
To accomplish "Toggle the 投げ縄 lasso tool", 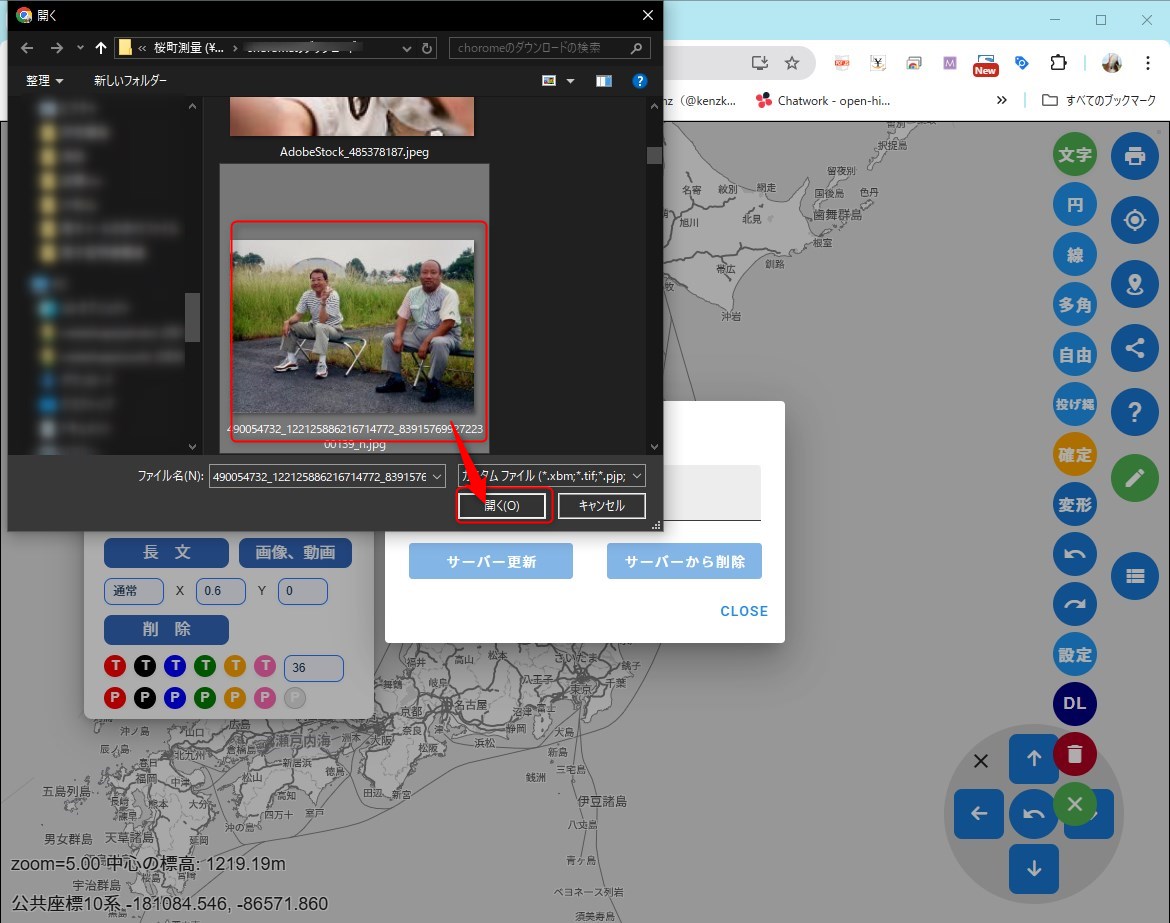I will point(1075,405).
